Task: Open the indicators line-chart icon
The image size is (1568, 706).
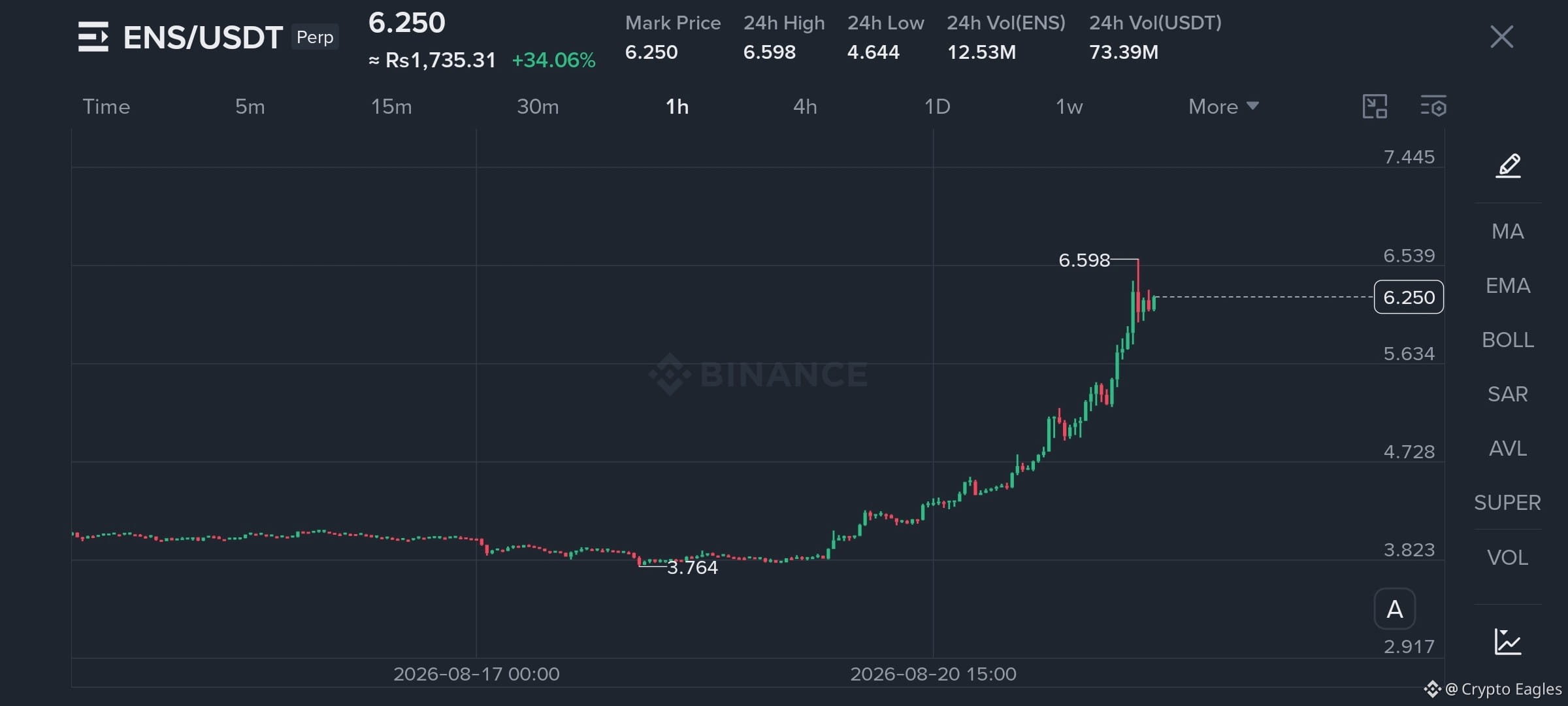Action: [1508, 641]
